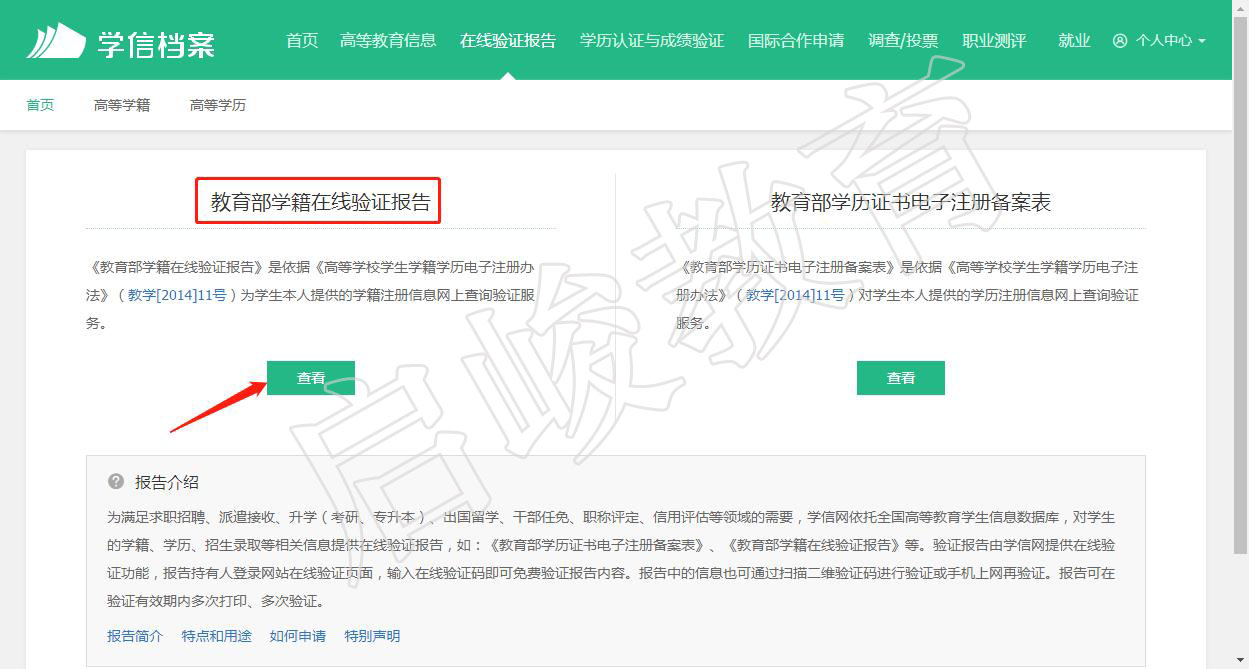1249x669 pixels.
Task: Click the scrollbar up arrow
Action: click(x=1240, y=6)
